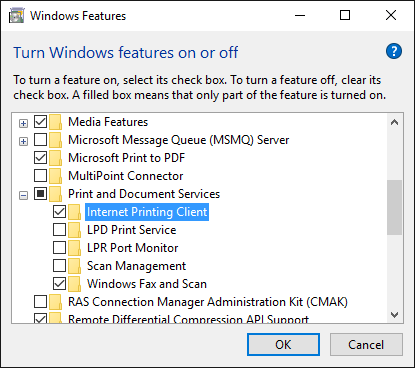Click the Scan Management folder icon
This screenshot has width=415, height=368.
(74, 266)
